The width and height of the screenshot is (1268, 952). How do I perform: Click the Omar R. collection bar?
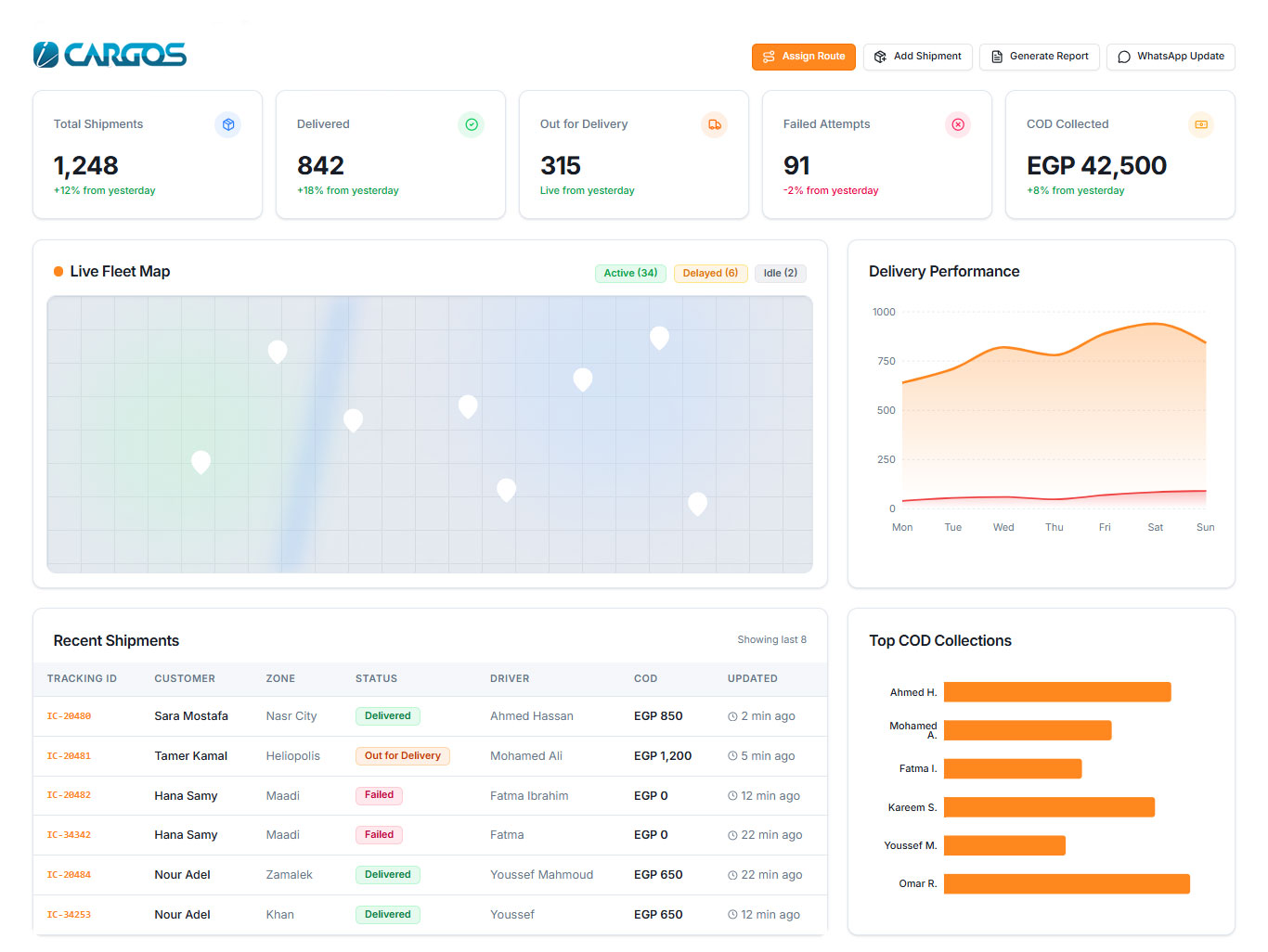[x=1067, y=883]
